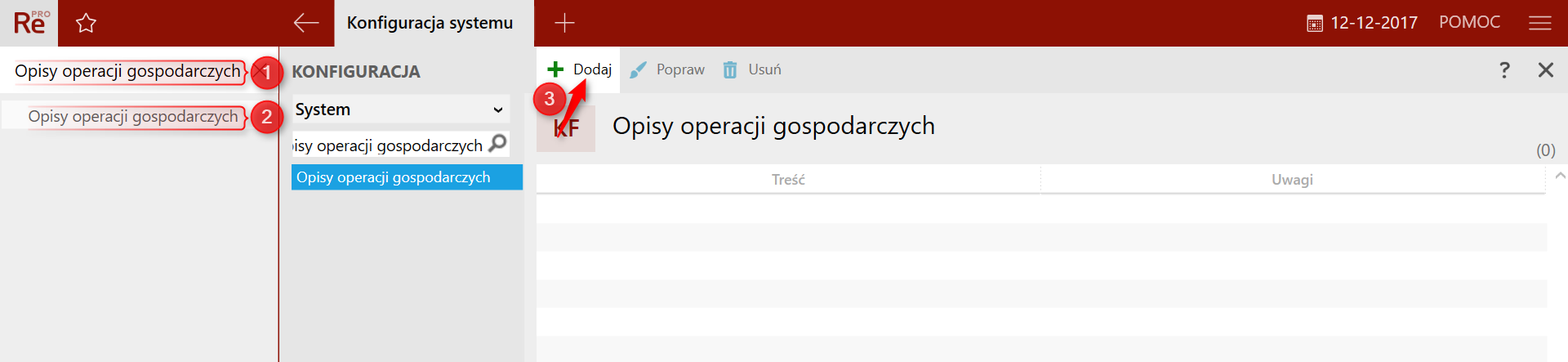1568x362 pixels.
Task: Open a new tab with plus icon
Action: pos(564,23)
